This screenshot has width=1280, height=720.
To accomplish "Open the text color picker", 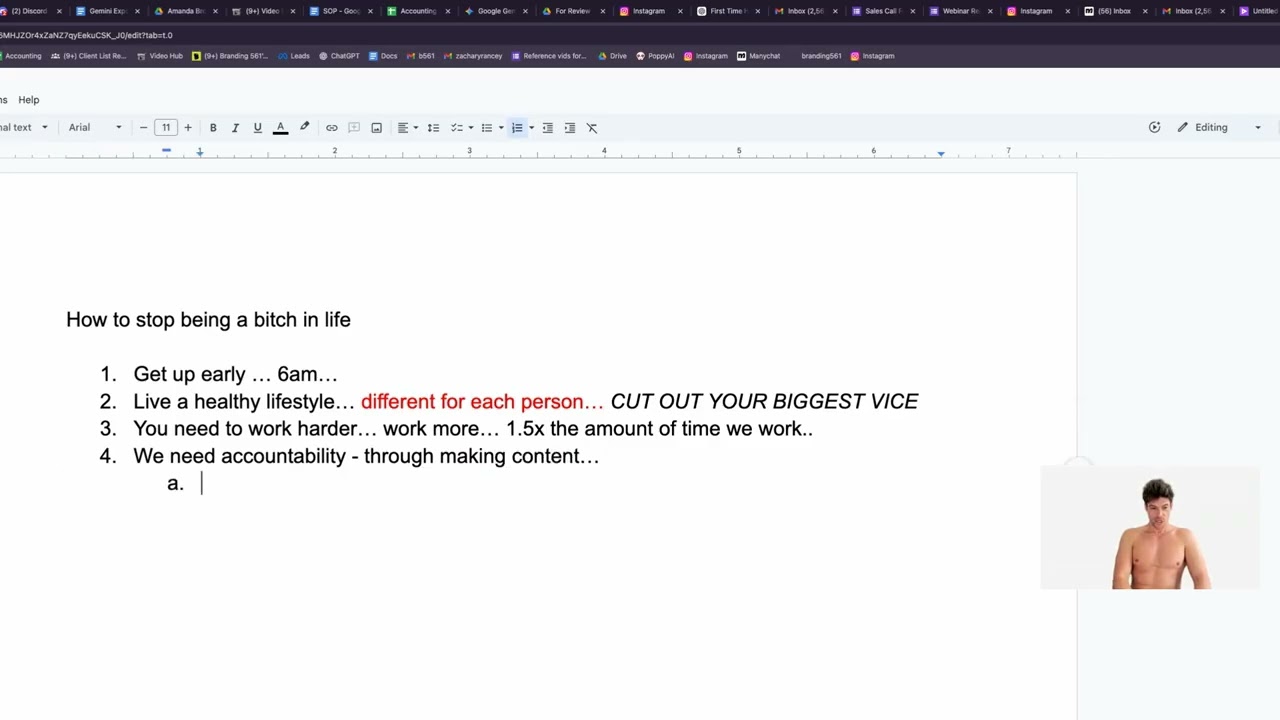I will click(281, 127).
